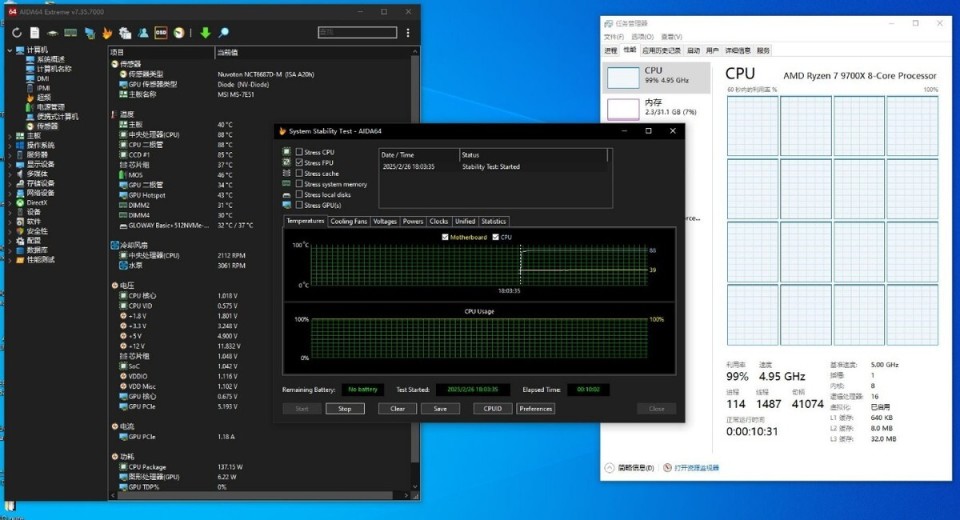Click the Stop button in Stability Test
Image resolution: width=960 pixels, height=520 pixels.
(x=345, y=409)
